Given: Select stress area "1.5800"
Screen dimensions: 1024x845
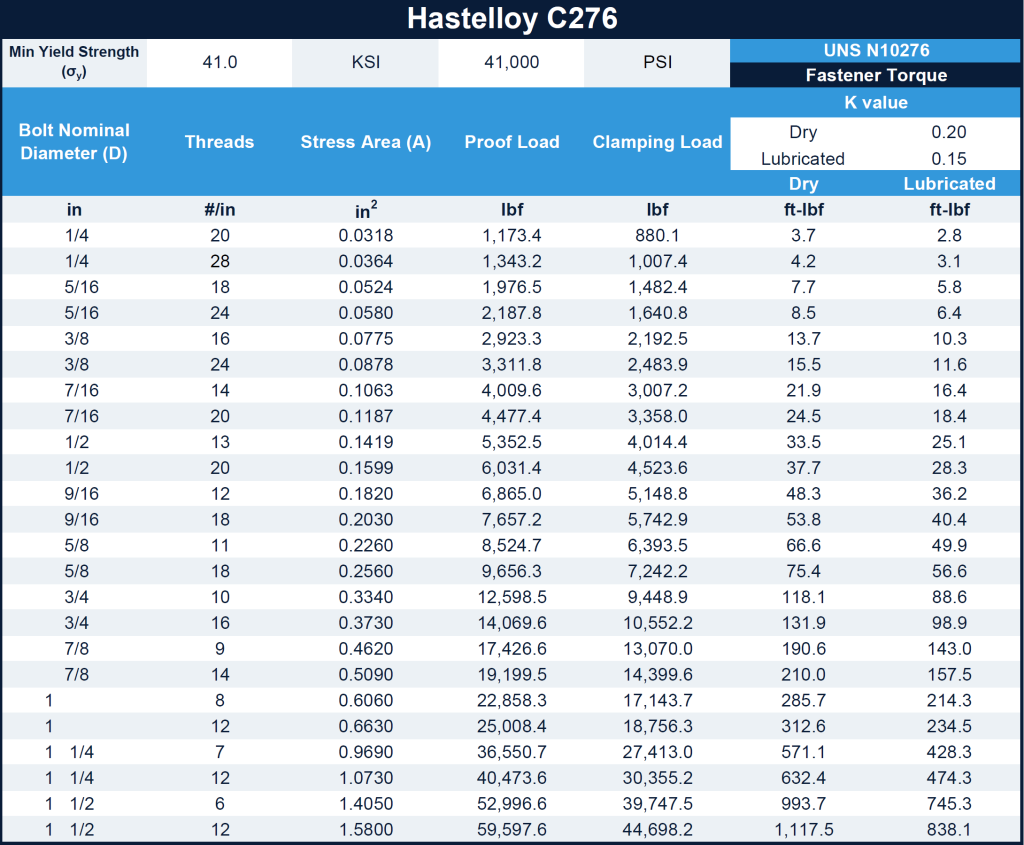Looking at the screenshot, I should [x=366, y=829].
